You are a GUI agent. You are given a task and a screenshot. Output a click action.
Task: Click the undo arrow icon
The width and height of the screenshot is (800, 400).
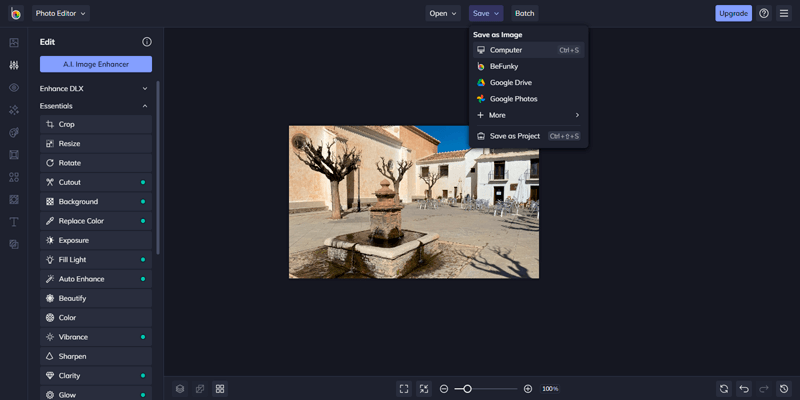tap(743, 388)
